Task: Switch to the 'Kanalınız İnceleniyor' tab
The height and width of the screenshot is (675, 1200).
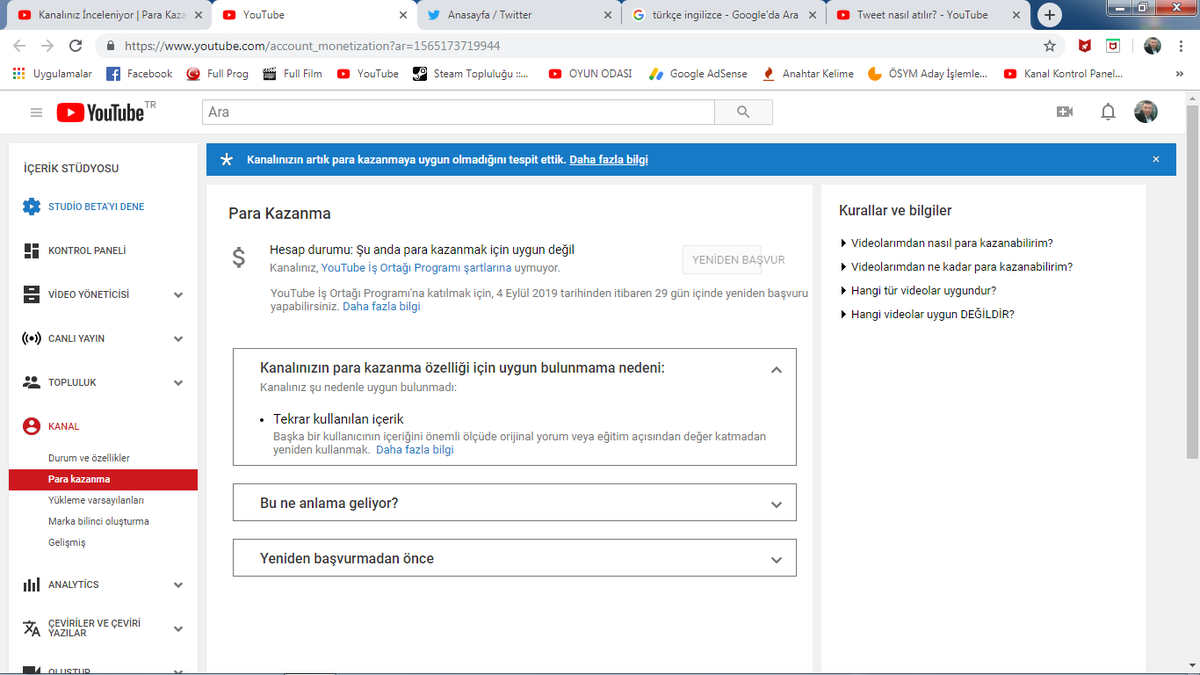Action: [x=110, y=15]
